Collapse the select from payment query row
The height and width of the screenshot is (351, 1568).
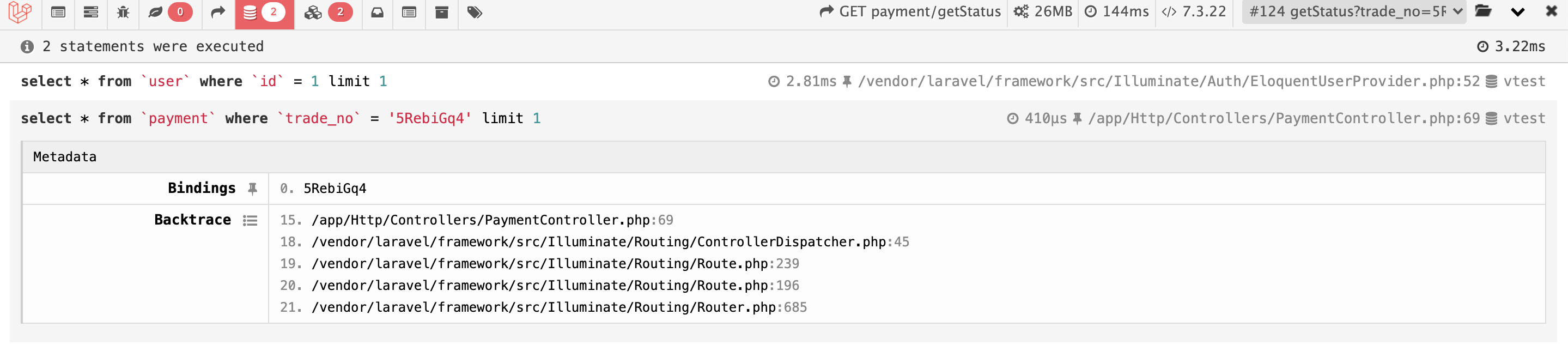(783, 118)
